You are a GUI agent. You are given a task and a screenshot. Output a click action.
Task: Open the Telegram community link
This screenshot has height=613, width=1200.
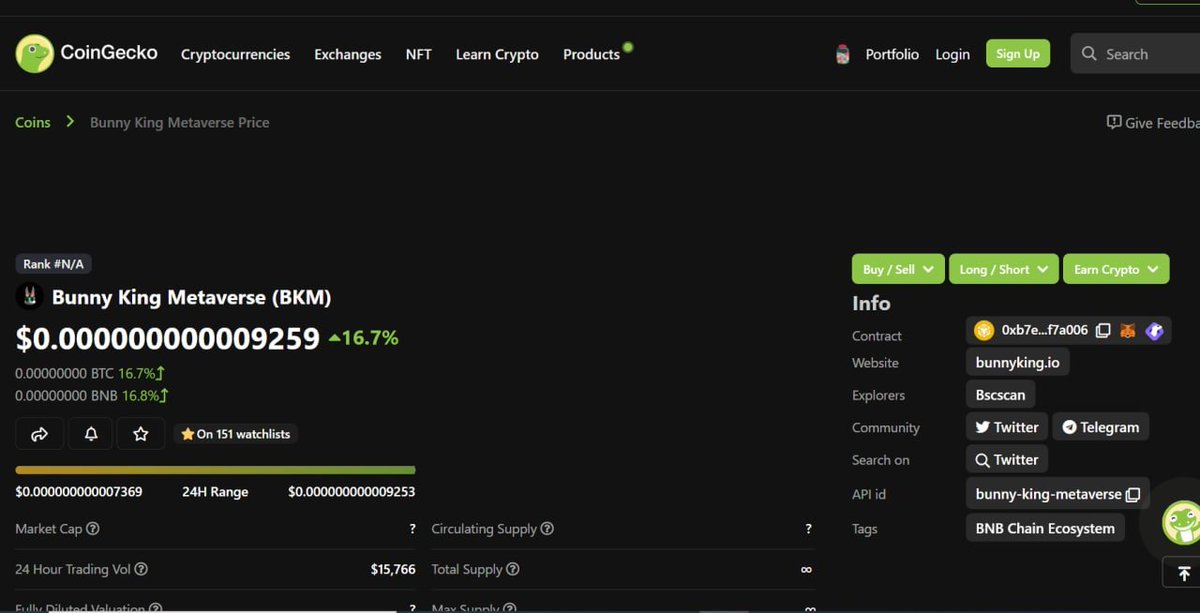pos(1100,427)
